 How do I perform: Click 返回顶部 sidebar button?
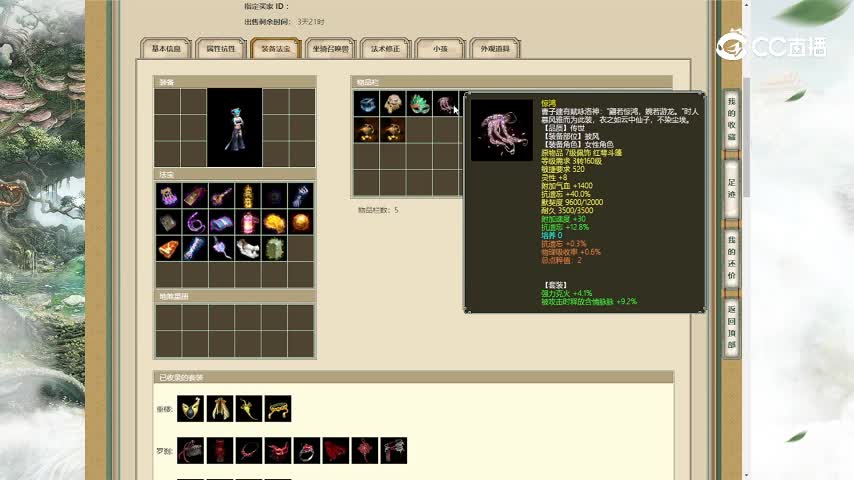731,327
